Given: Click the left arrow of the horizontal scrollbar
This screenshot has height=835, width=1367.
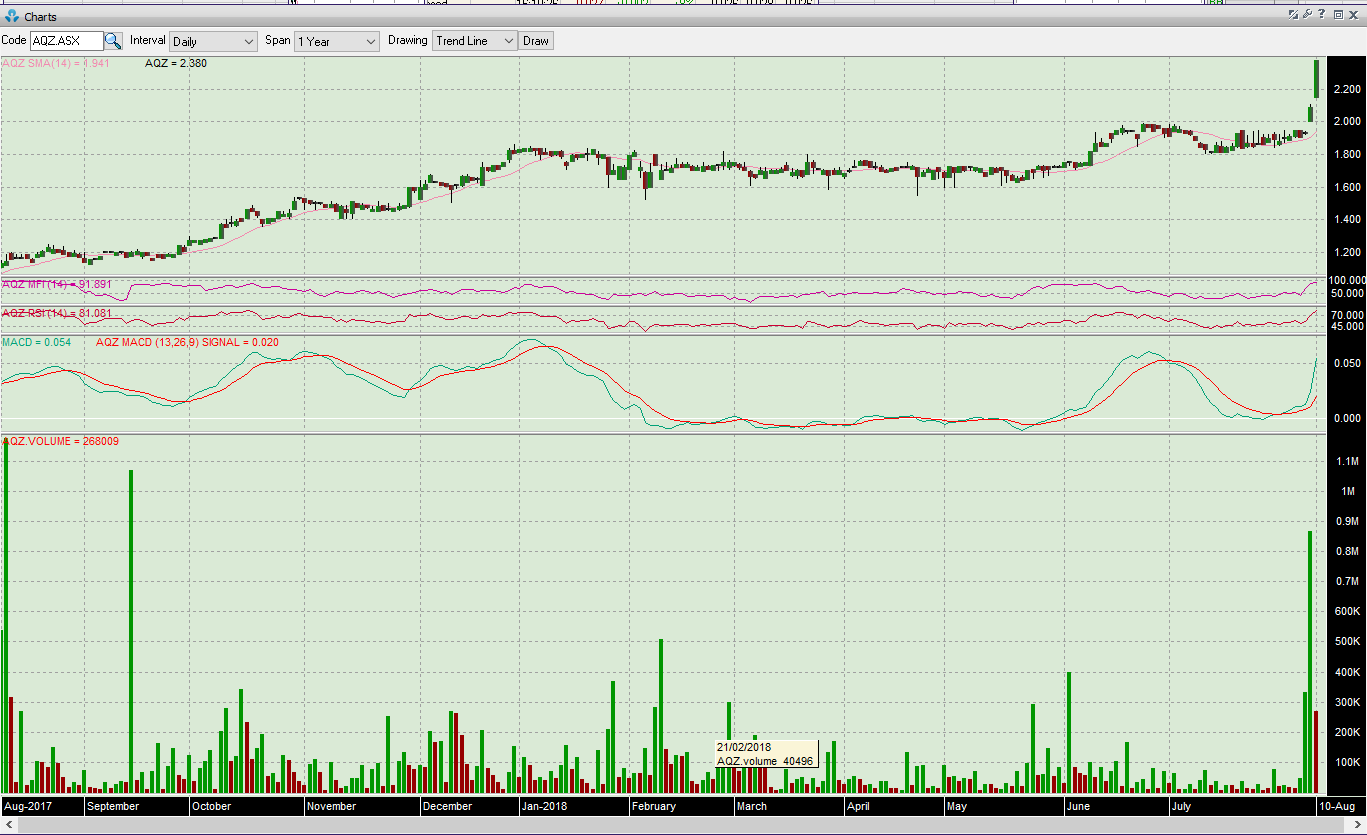Looking at the screenshot, I should click(9, 825).
